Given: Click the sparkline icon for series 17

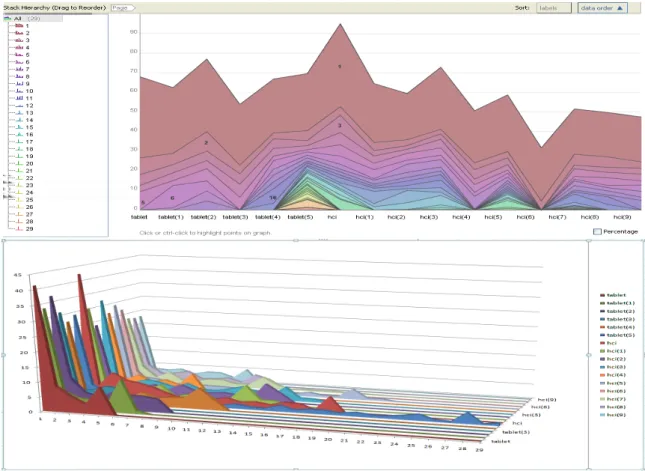Looking at the screenshot, I should point(19,142).
